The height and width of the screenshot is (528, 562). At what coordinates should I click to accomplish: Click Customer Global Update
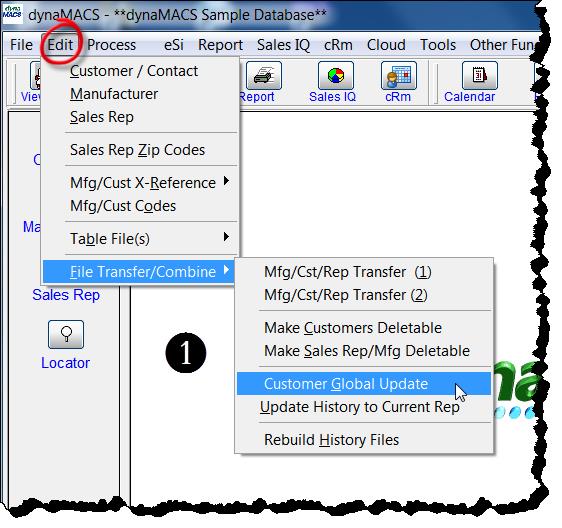[x=363, y=384]
